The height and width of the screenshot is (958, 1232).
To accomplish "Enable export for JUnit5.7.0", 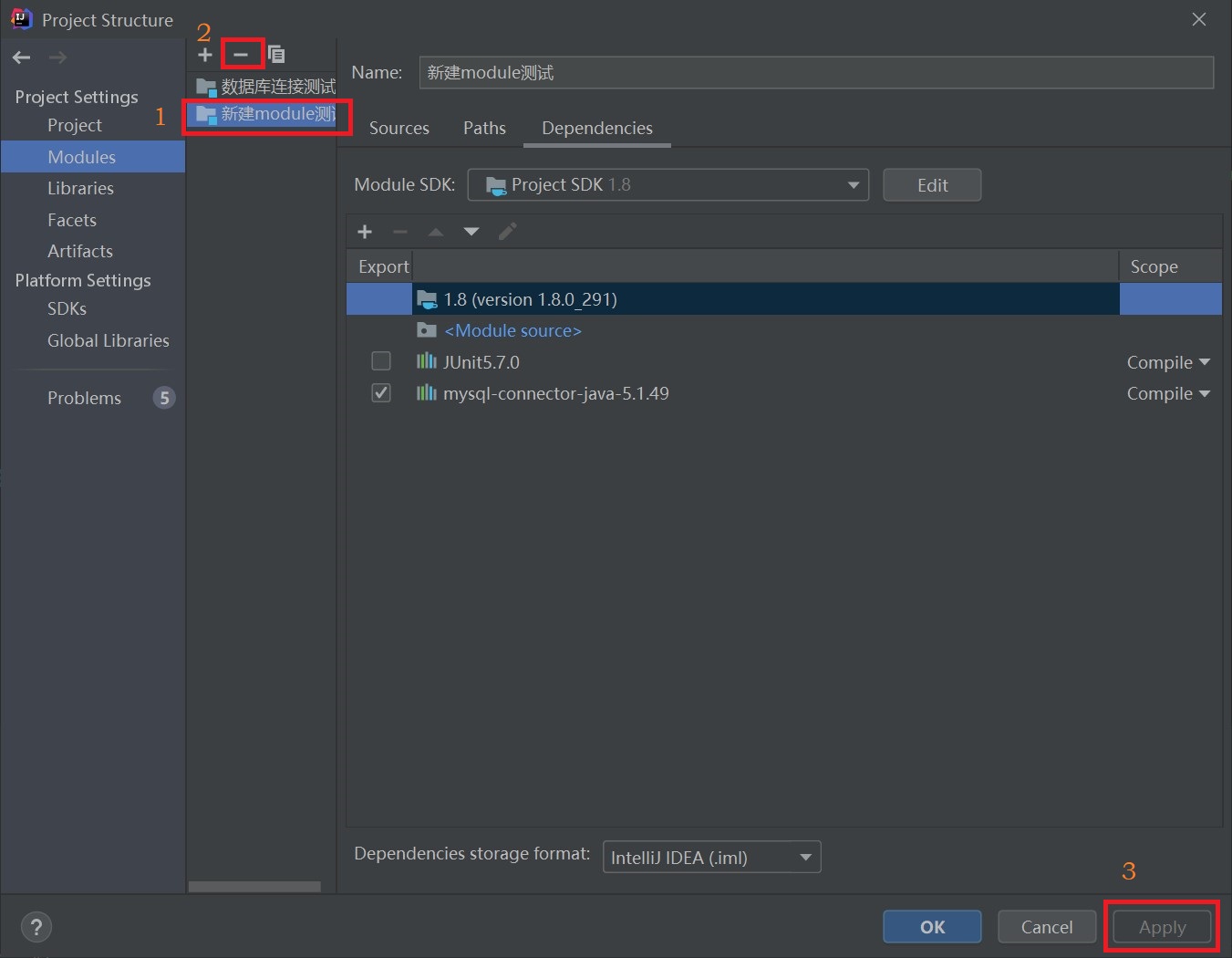I will coord(381,361).
